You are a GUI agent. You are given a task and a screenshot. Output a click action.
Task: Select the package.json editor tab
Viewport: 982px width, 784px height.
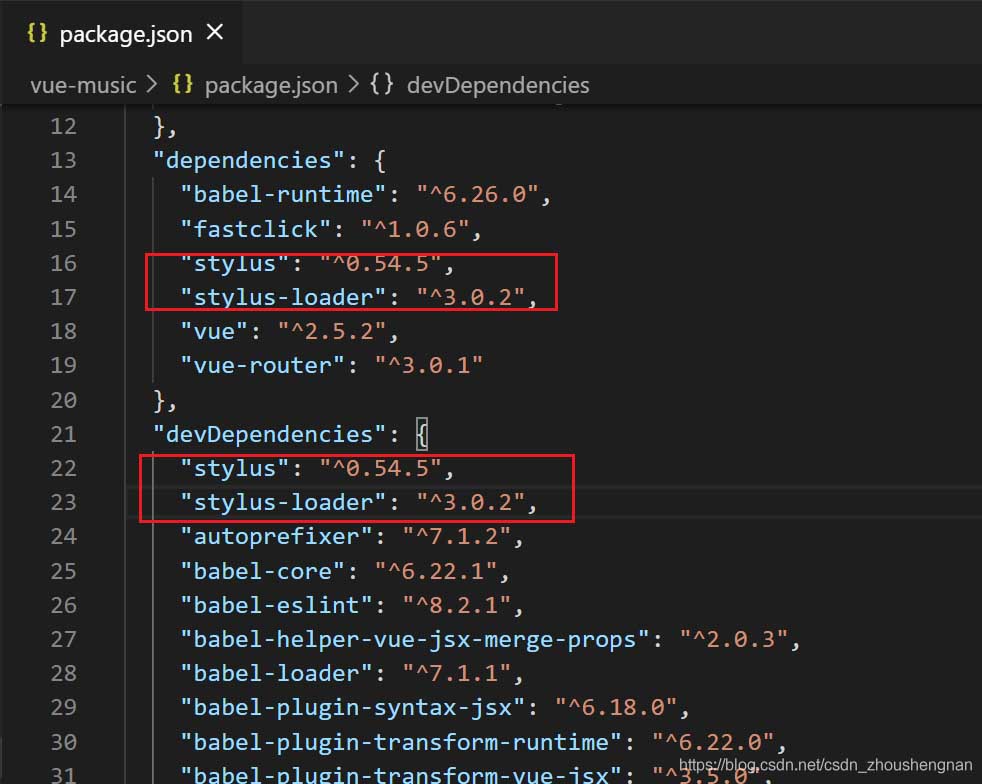tap(125, 34)
